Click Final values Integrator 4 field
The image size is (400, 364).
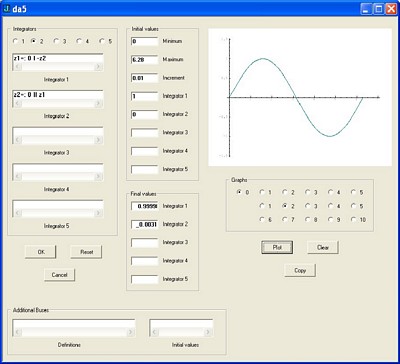tap(145, 261)
